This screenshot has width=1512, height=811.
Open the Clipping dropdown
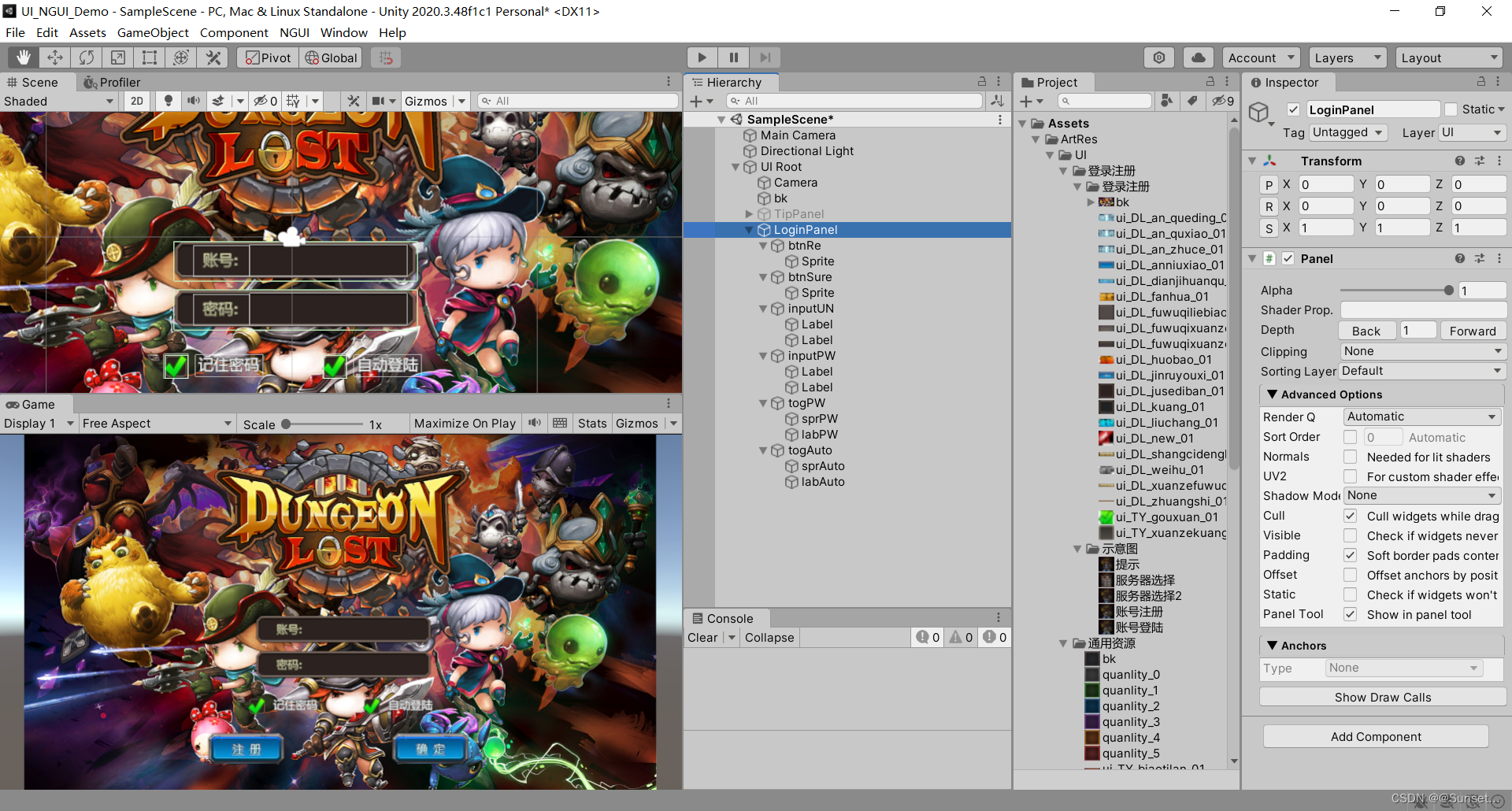[x=1423, y=351]
